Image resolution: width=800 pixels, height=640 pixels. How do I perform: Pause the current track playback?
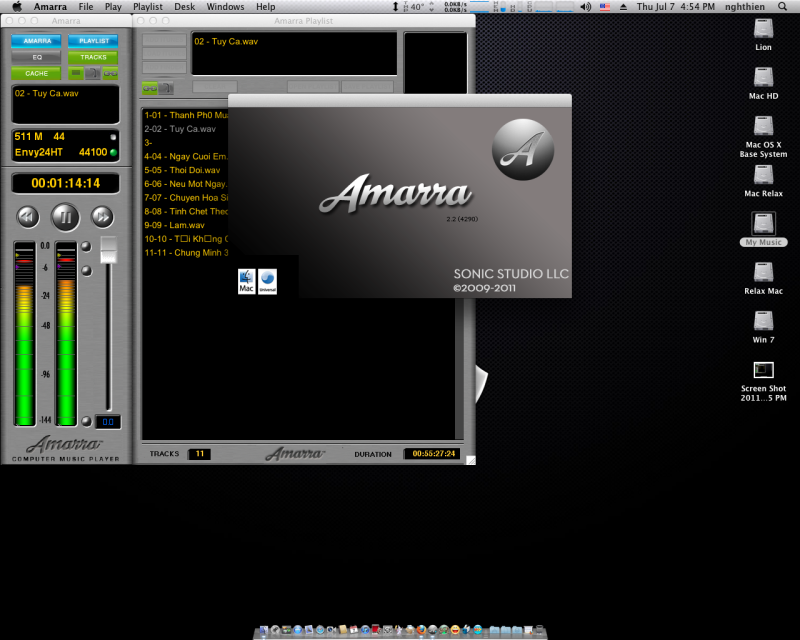[65, 217]
